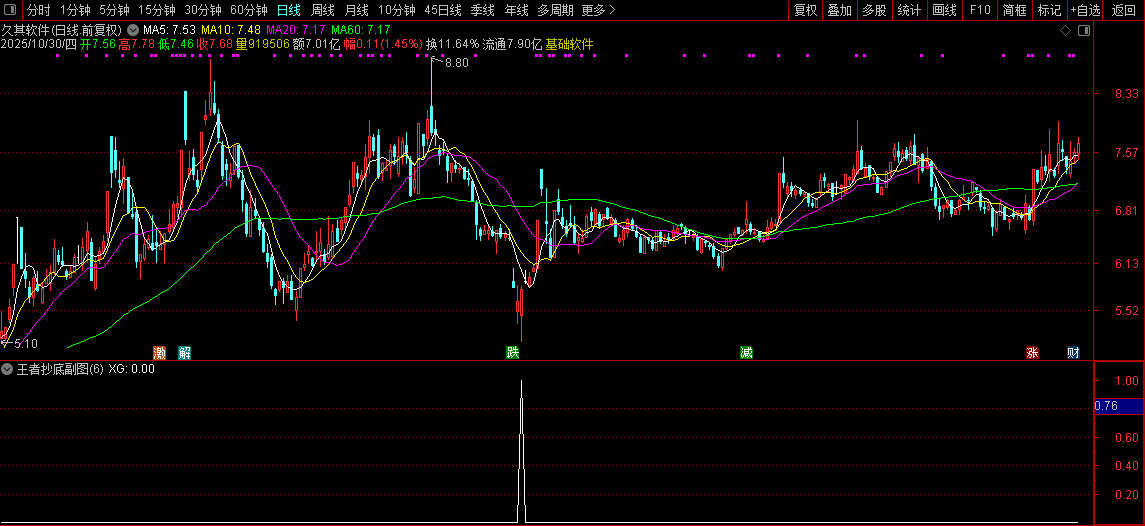The height and width of the screenshot is (526, 1145).
Task: Click the orange 激 event badge
Action: [x=160, y=353]
